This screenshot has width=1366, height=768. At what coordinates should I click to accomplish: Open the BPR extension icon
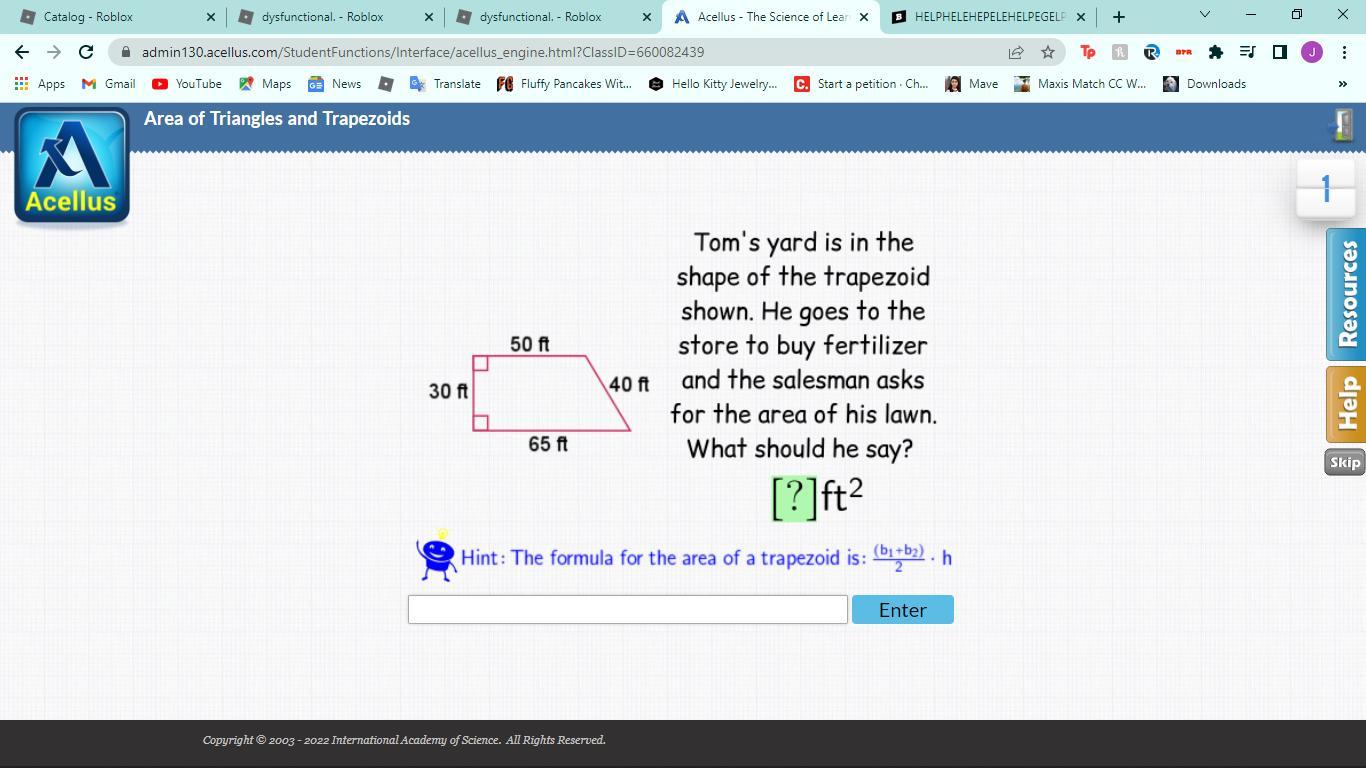pyautogui.click(x=1184, y=52)
